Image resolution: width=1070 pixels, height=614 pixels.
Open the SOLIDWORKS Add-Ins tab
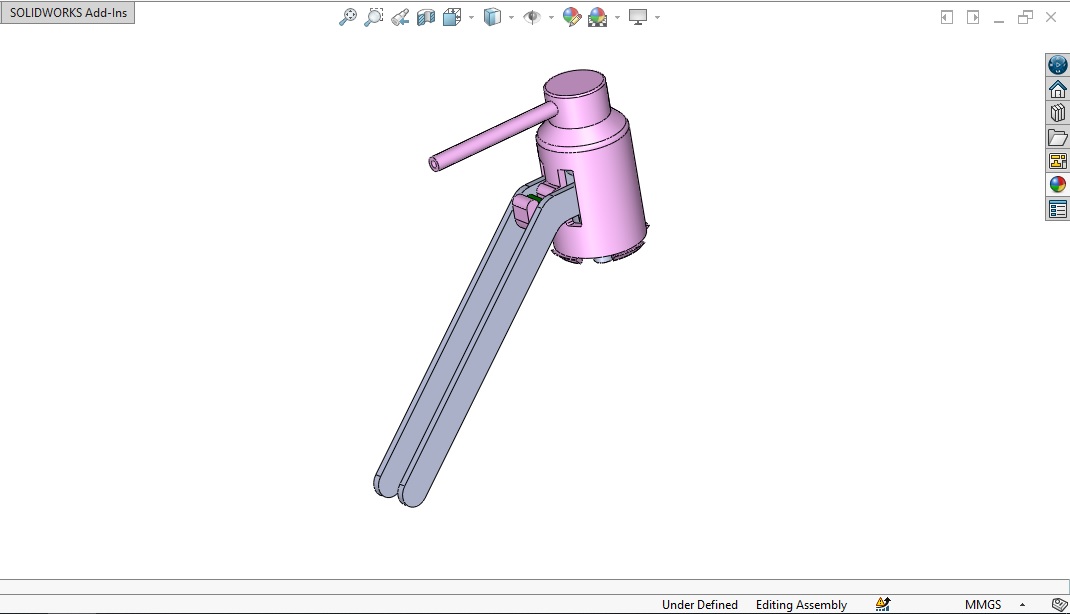(x=68, y=13)
